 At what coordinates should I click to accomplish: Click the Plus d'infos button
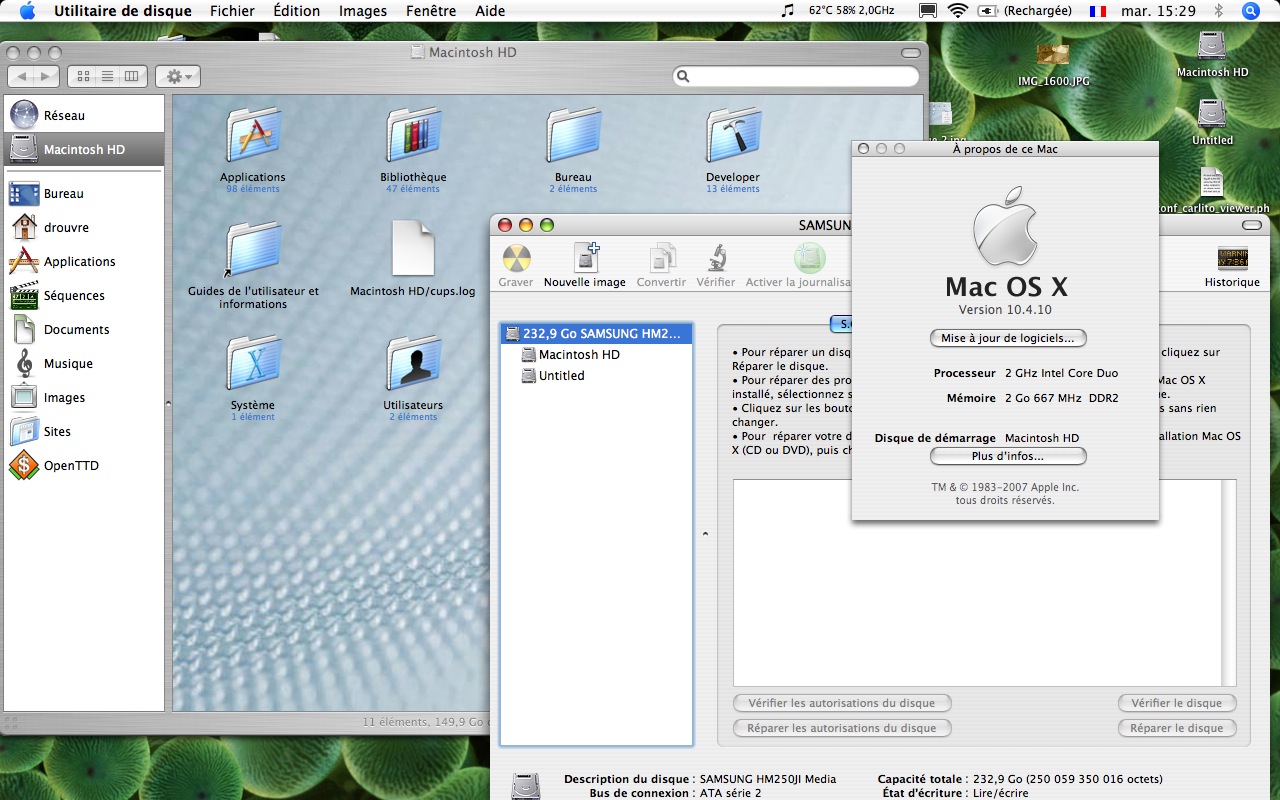[x=1008, y=456]
